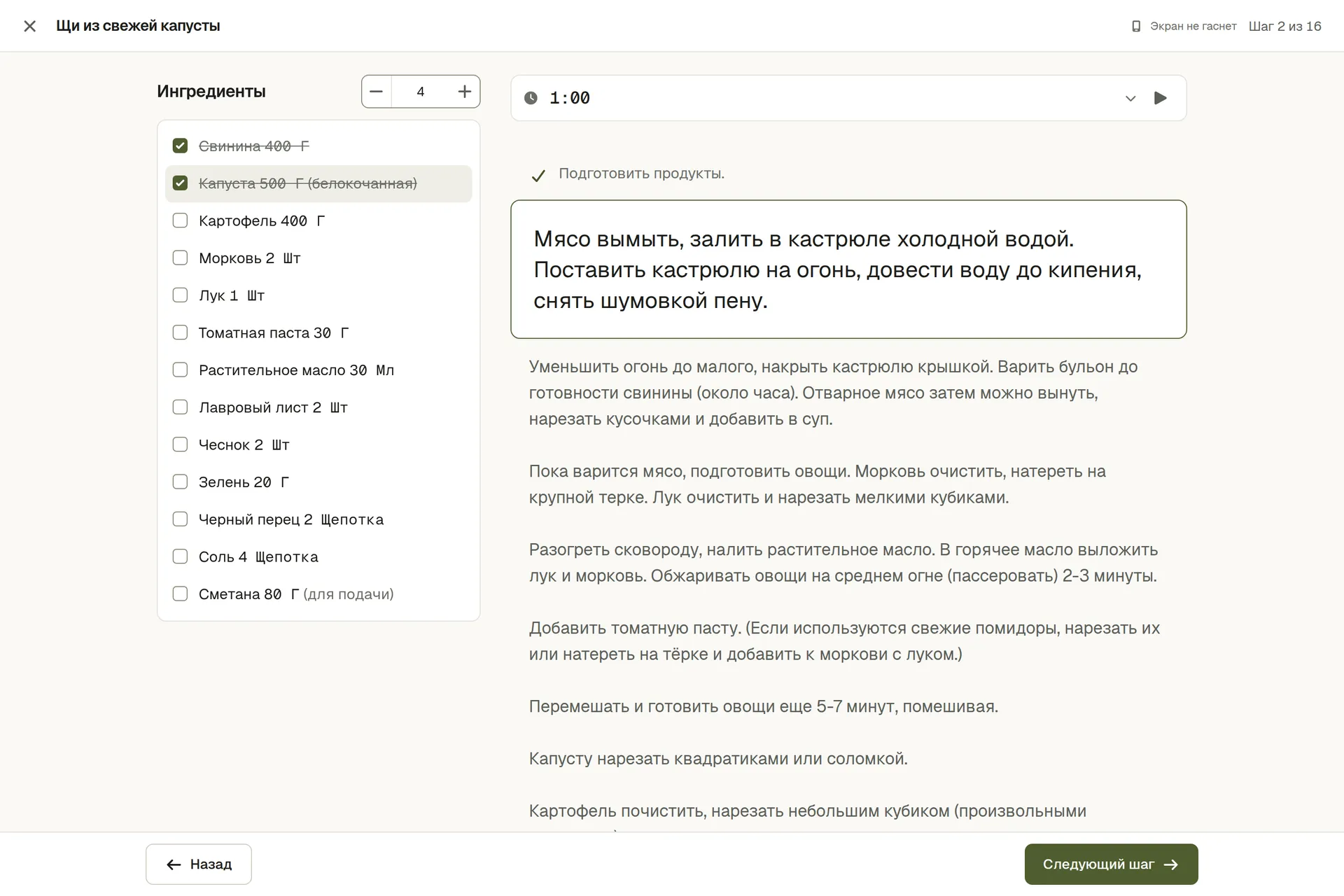The height and width of the screenshot is (896, 1344).
Task: Click the checkmark beside Подготовить продукты
Action: (538, 176)
